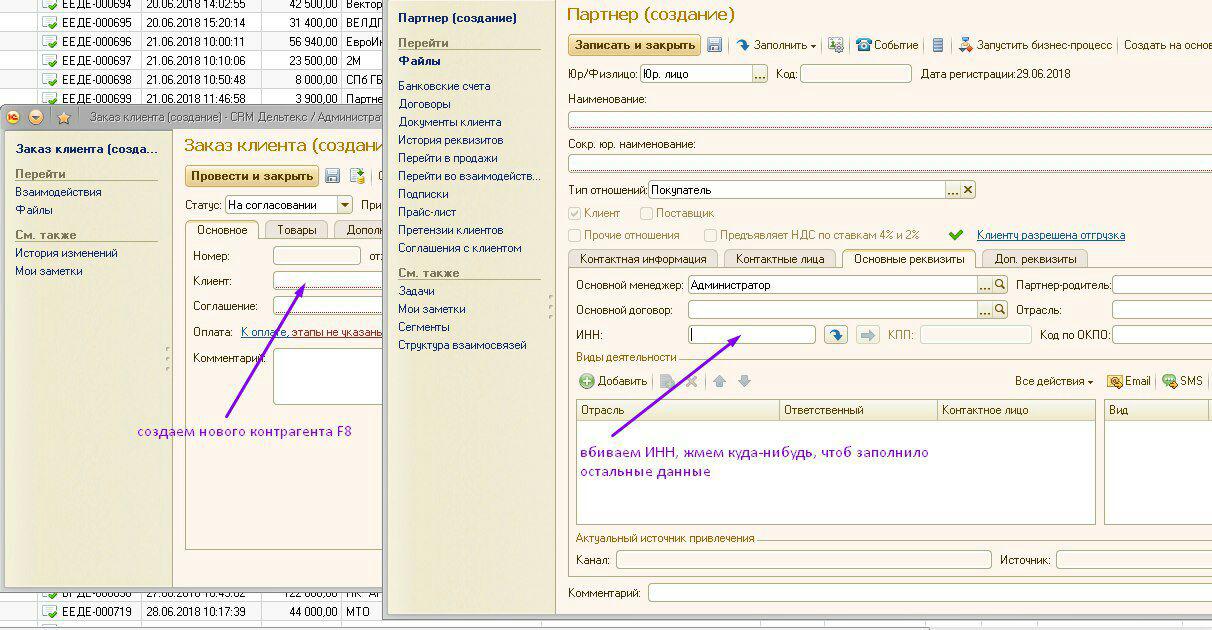The height and width of the screenshot is (630, 1212).
Task: Open the Все действия dropdown menu
Action: [1053, 381]
